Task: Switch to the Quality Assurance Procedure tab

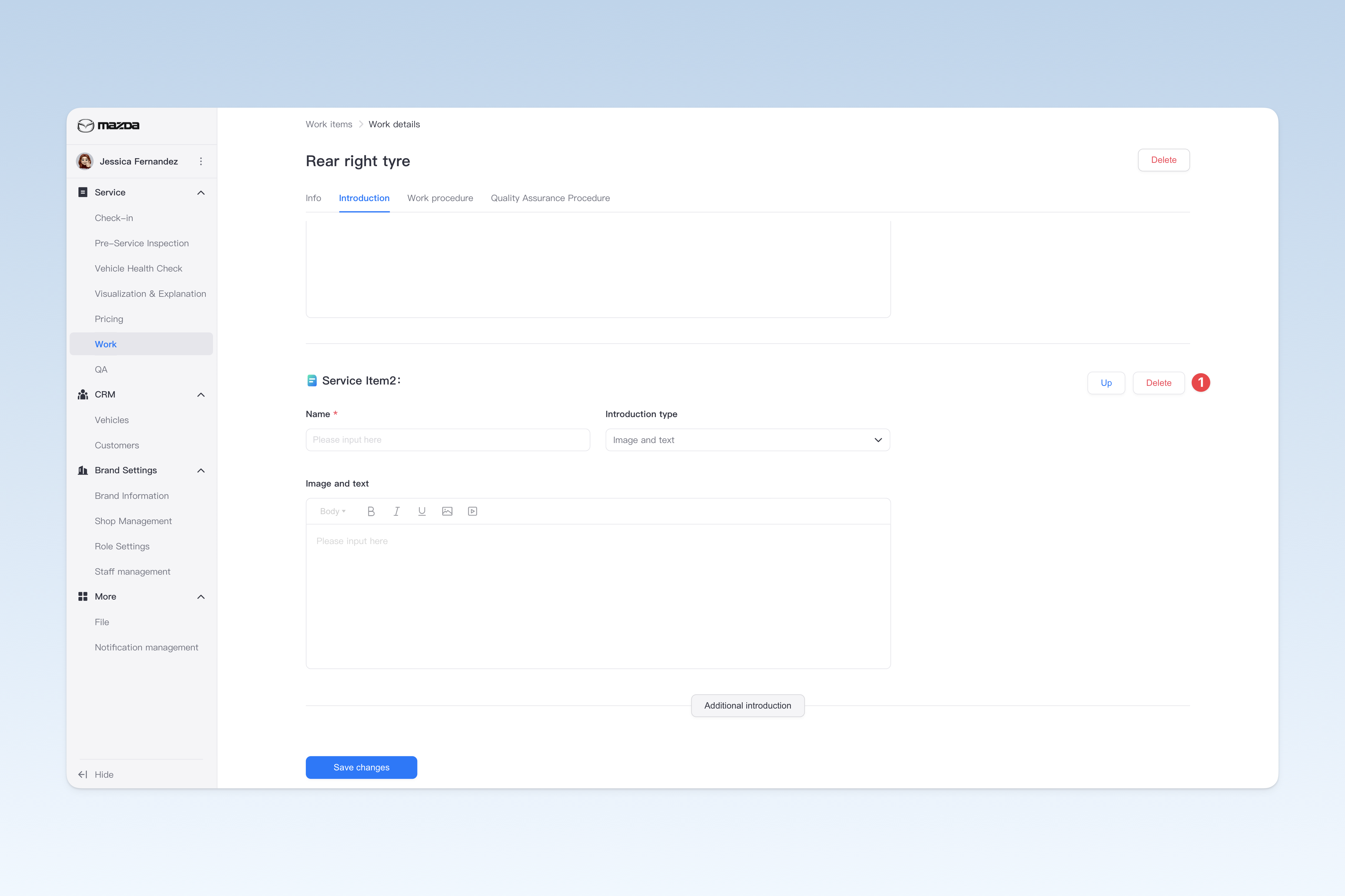Action: (x=550, y=198)
